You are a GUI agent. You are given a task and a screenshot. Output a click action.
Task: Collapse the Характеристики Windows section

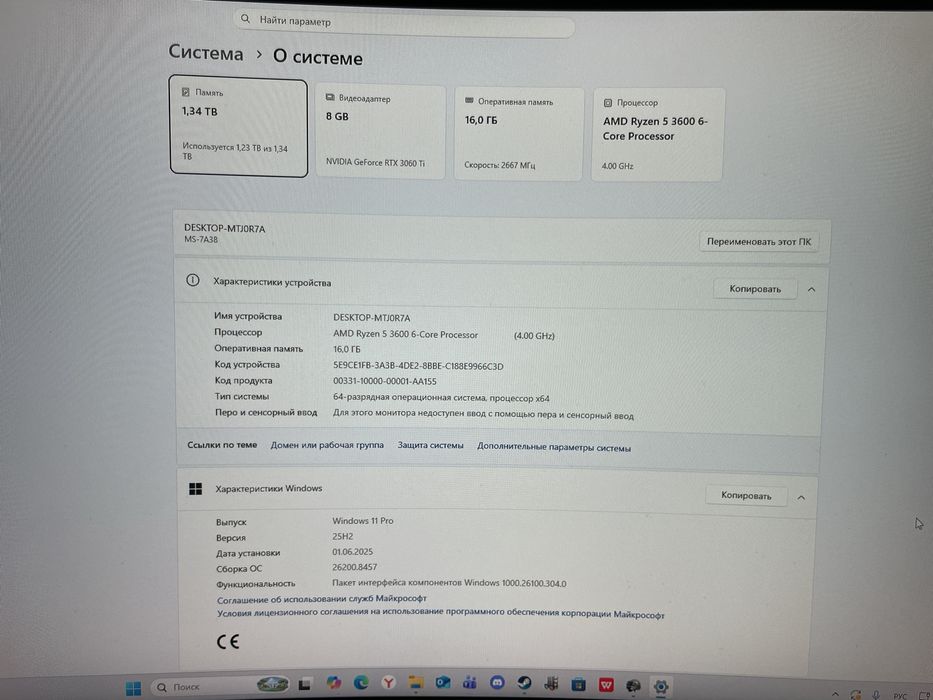coord(801,498)
